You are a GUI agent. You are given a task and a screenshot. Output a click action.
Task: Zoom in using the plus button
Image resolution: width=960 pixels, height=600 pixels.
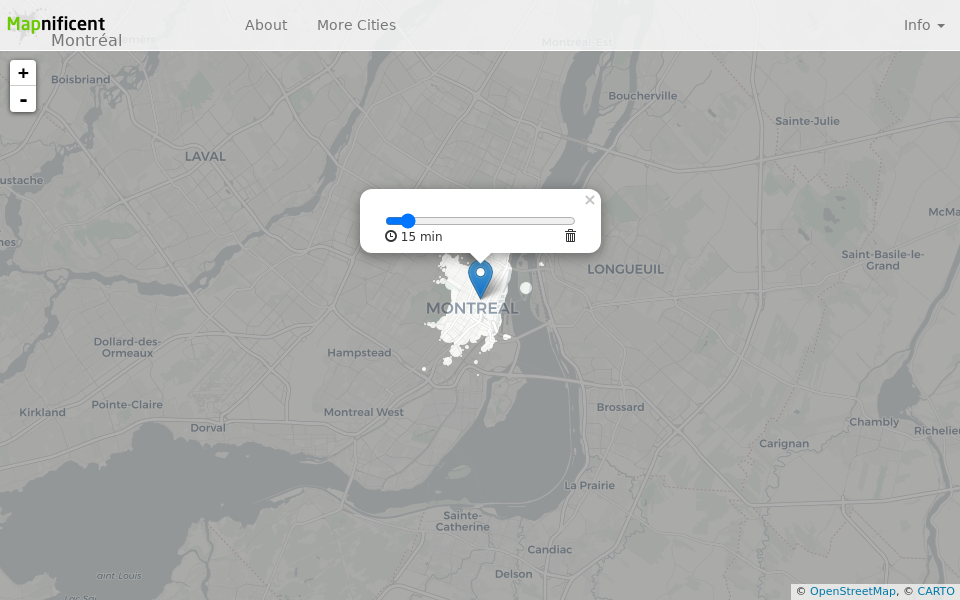point(22,72)
